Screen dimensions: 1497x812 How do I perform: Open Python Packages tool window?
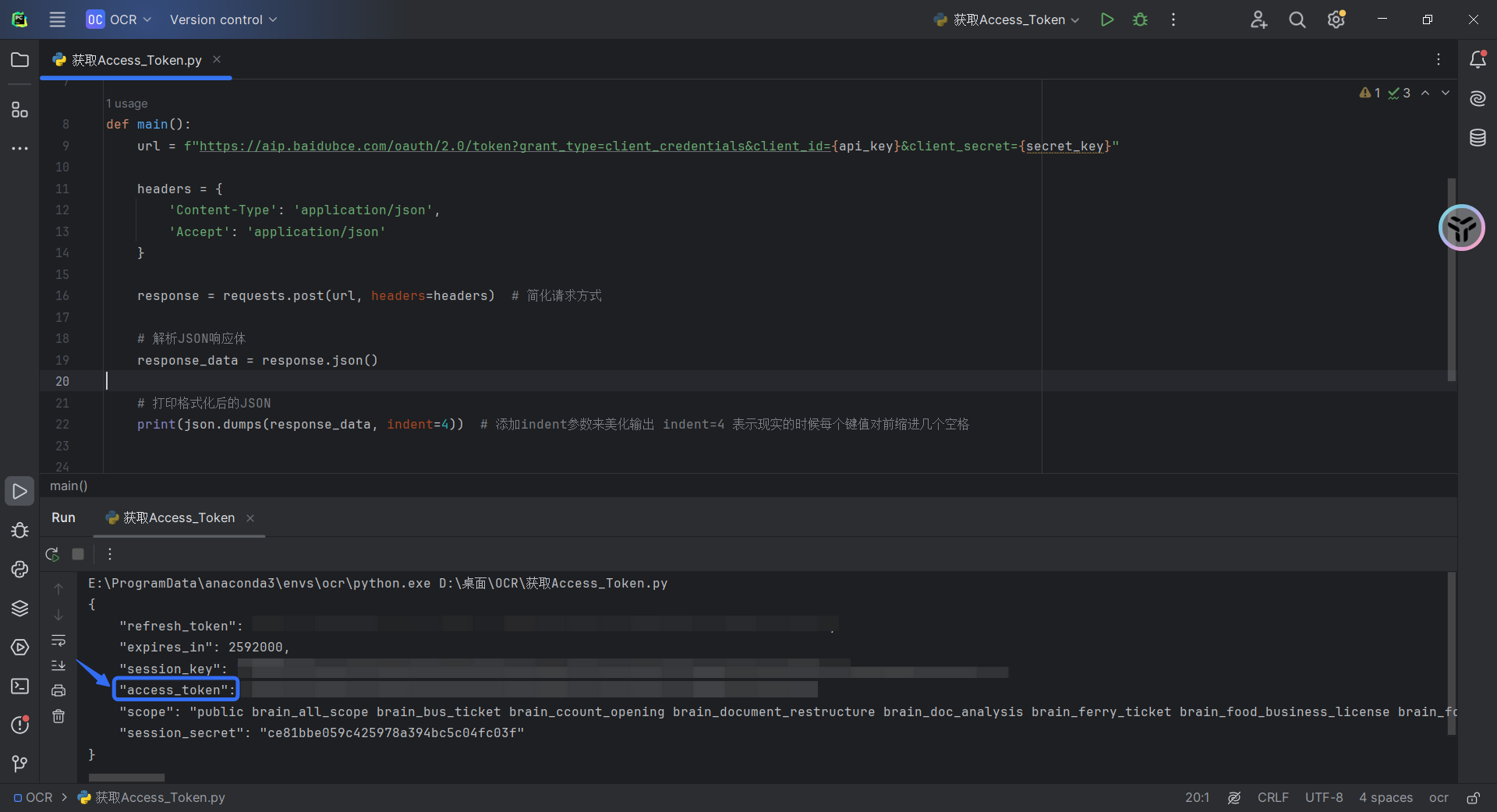(19, 608)
